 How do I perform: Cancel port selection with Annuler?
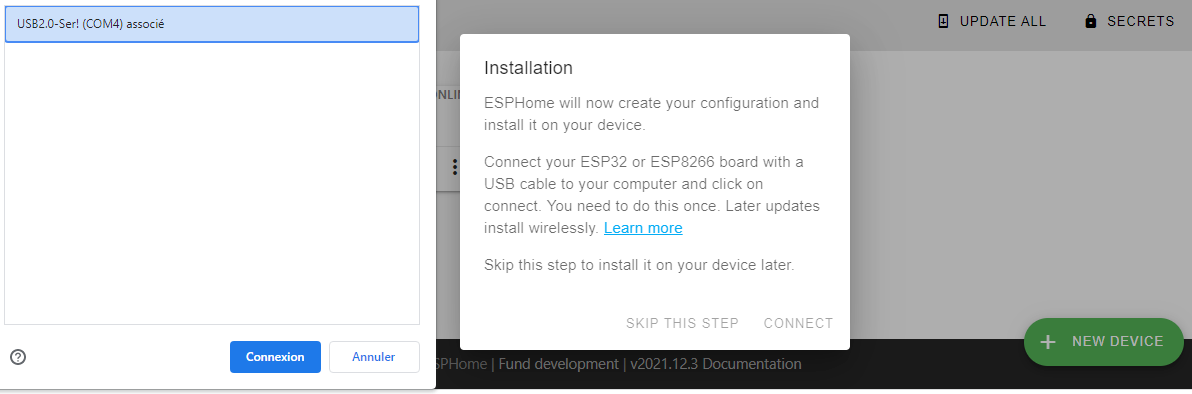point(374,357)
